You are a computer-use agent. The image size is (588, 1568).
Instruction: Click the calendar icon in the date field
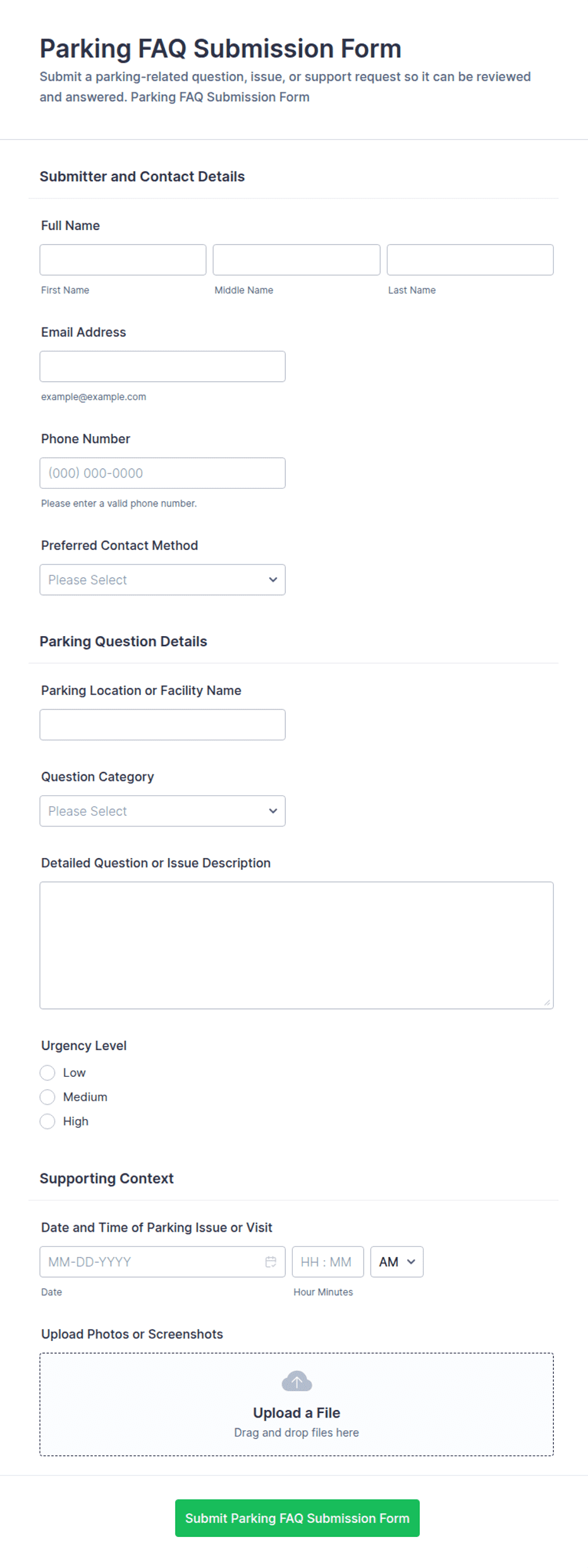271,1261
